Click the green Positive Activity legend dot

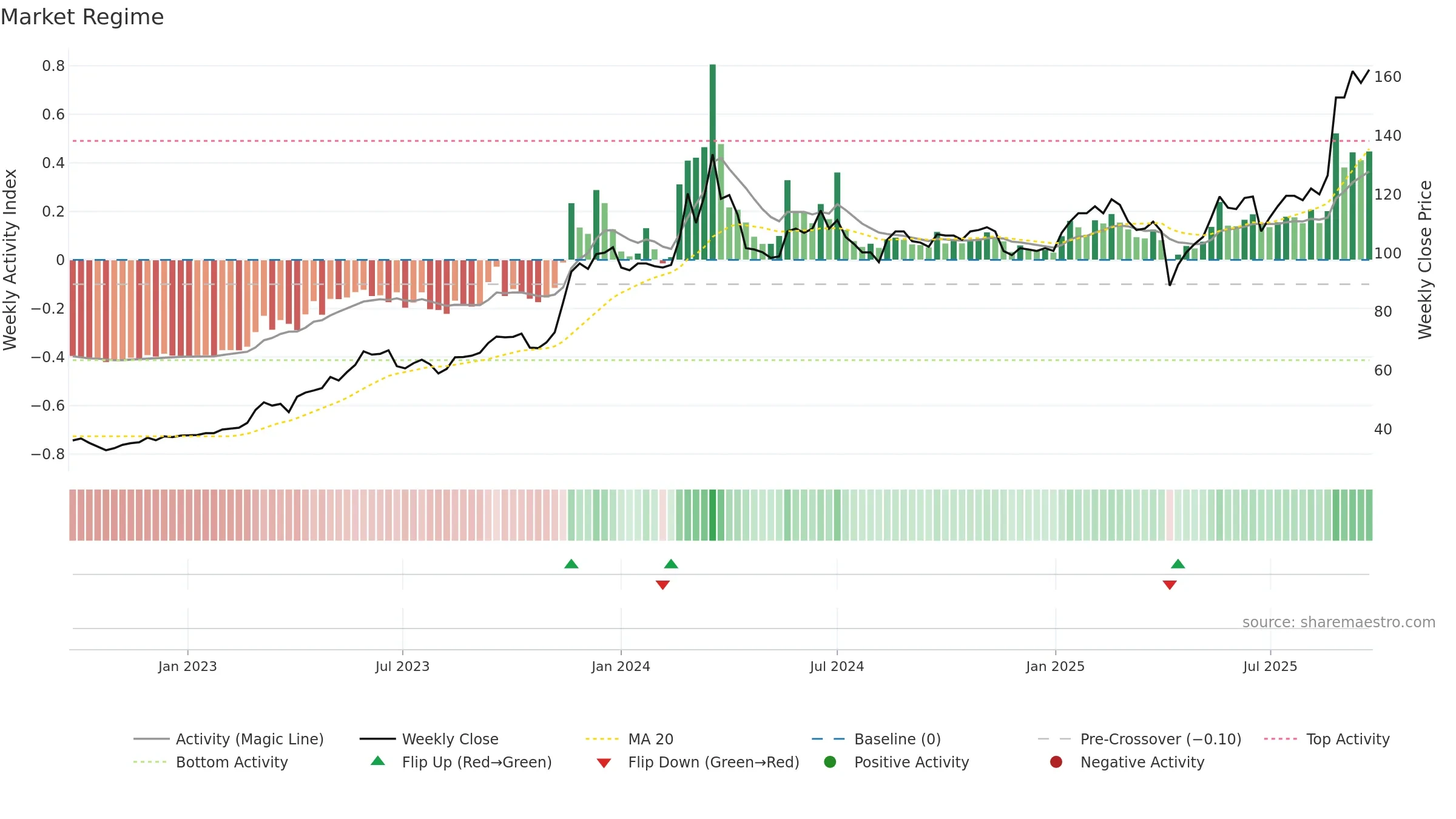830,761
